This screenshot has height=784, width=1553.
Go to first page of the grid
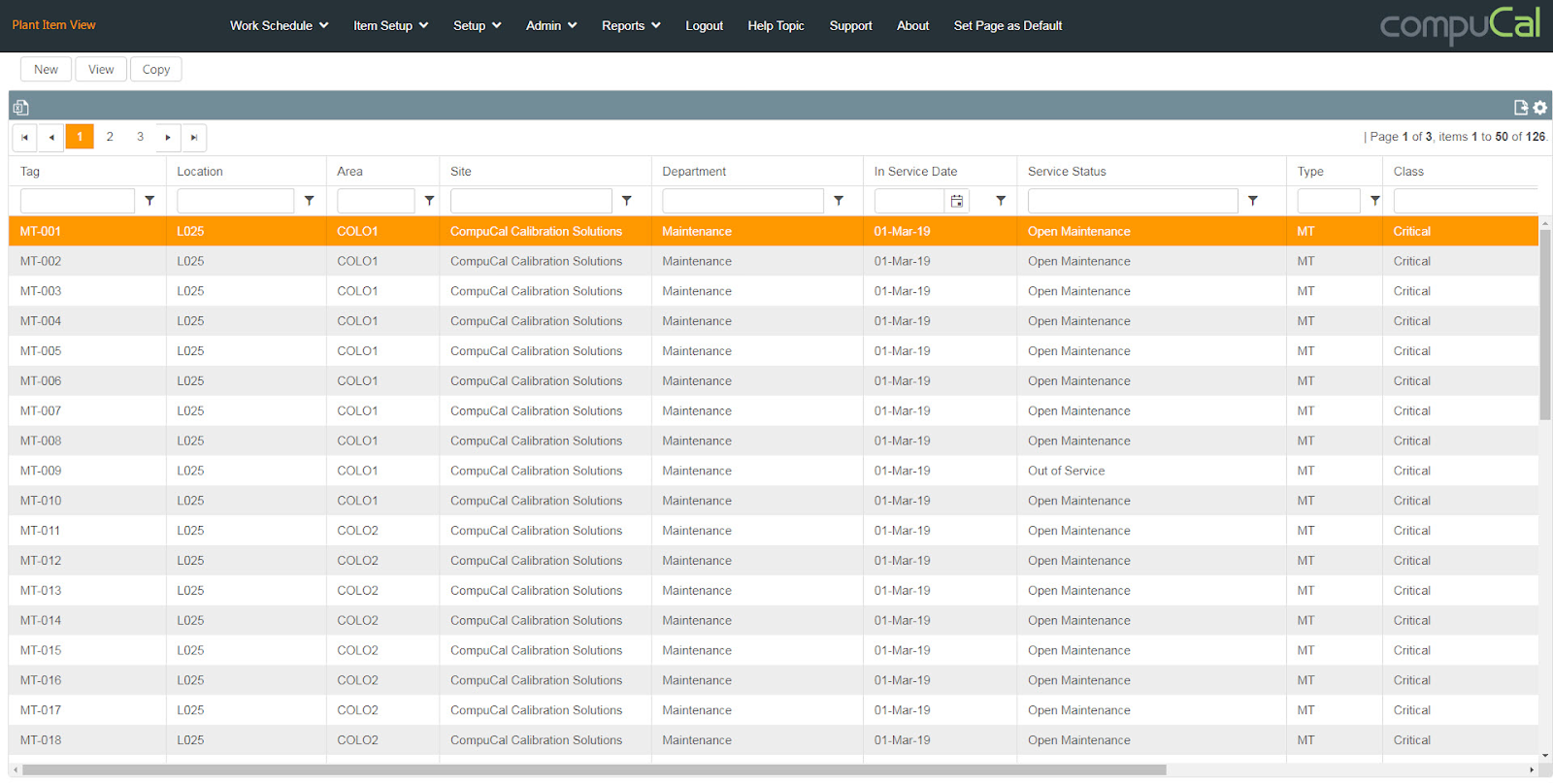click(24, 138)
